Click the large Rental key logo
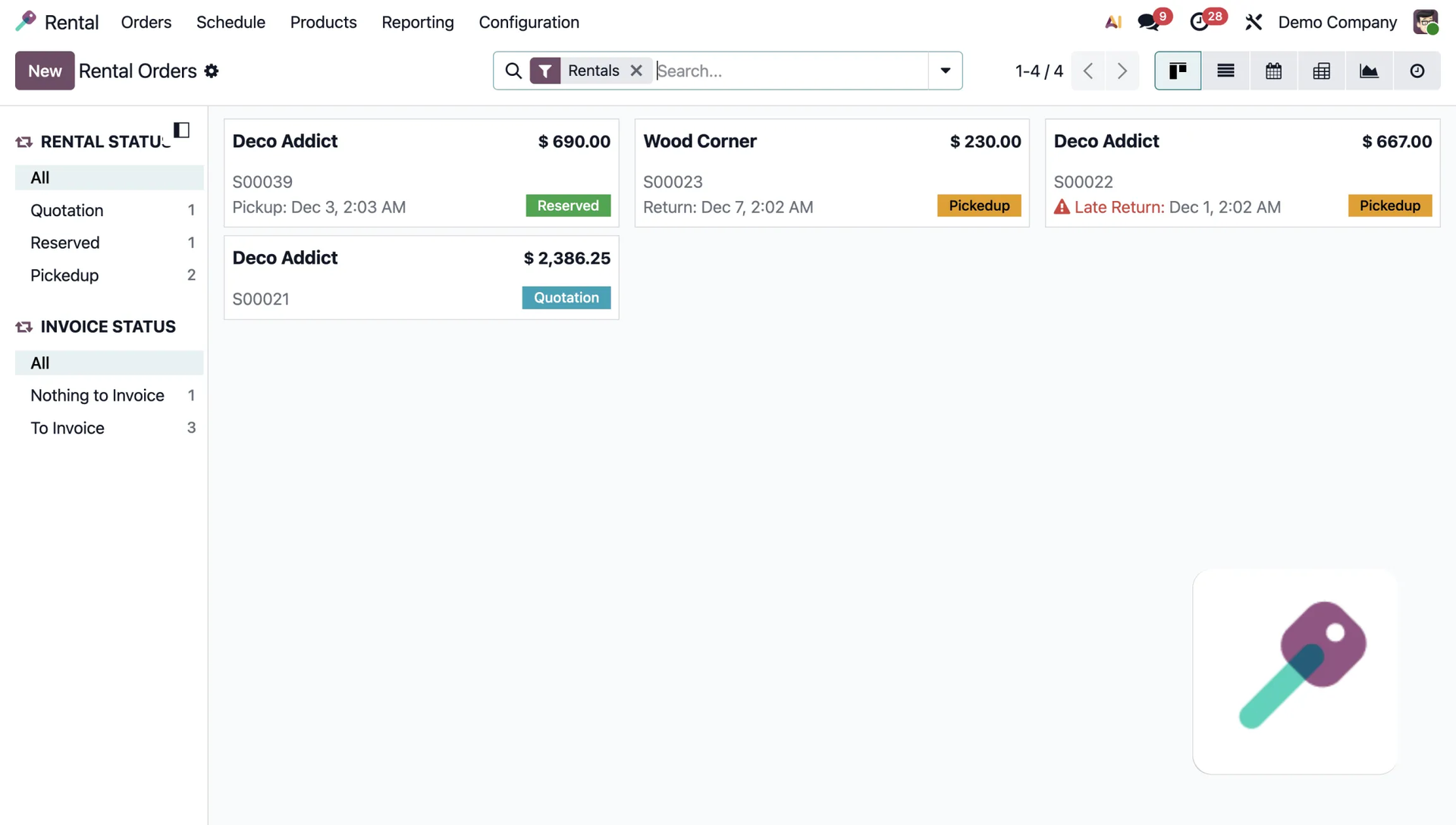This screenshot has height=825, width=1456. pyautogui.click(x=1295, y=672)
